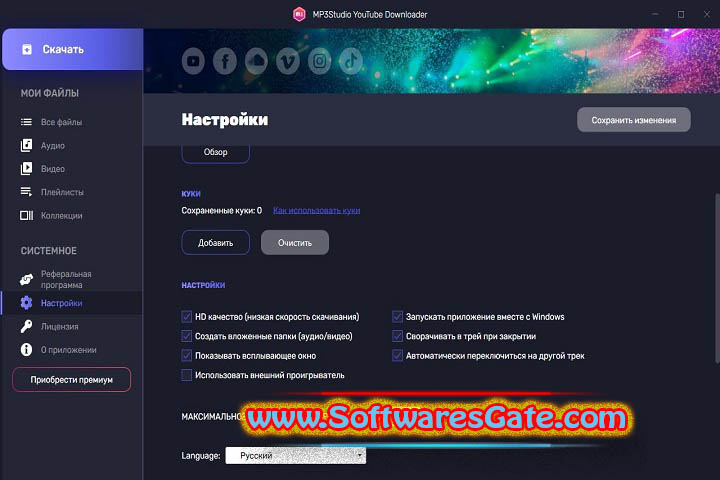The height and width of the screenshot is (480, 720).
Task: Click Очистить cookies button
Action: 295,243
